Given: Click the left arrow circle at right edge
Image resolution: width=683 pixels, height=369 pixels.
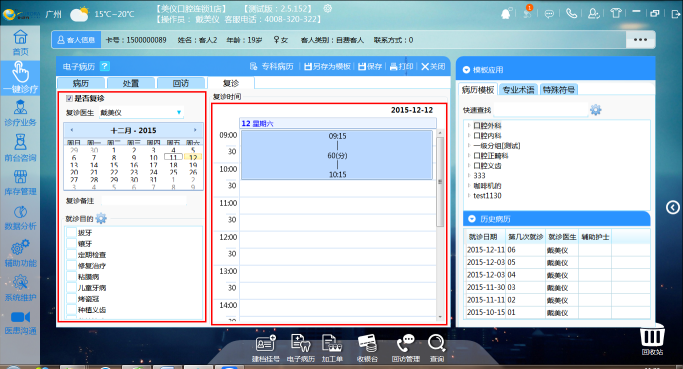Looking at the screenshot, I should [673, 207].
